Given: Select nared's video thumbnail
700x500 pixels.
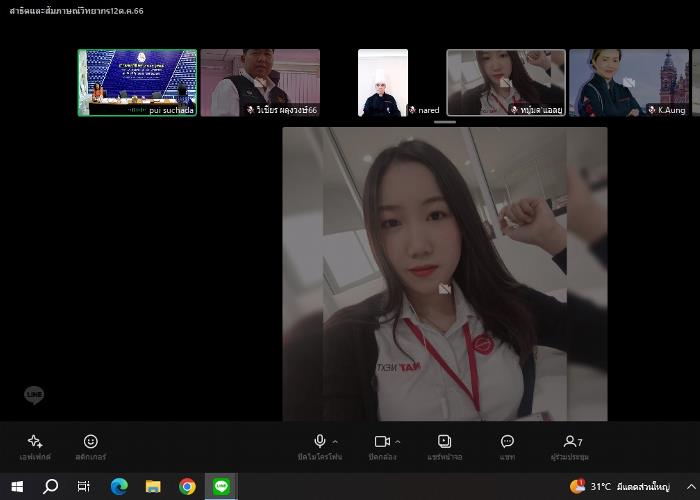Looking at the screenshot, I should pos(383,82).
